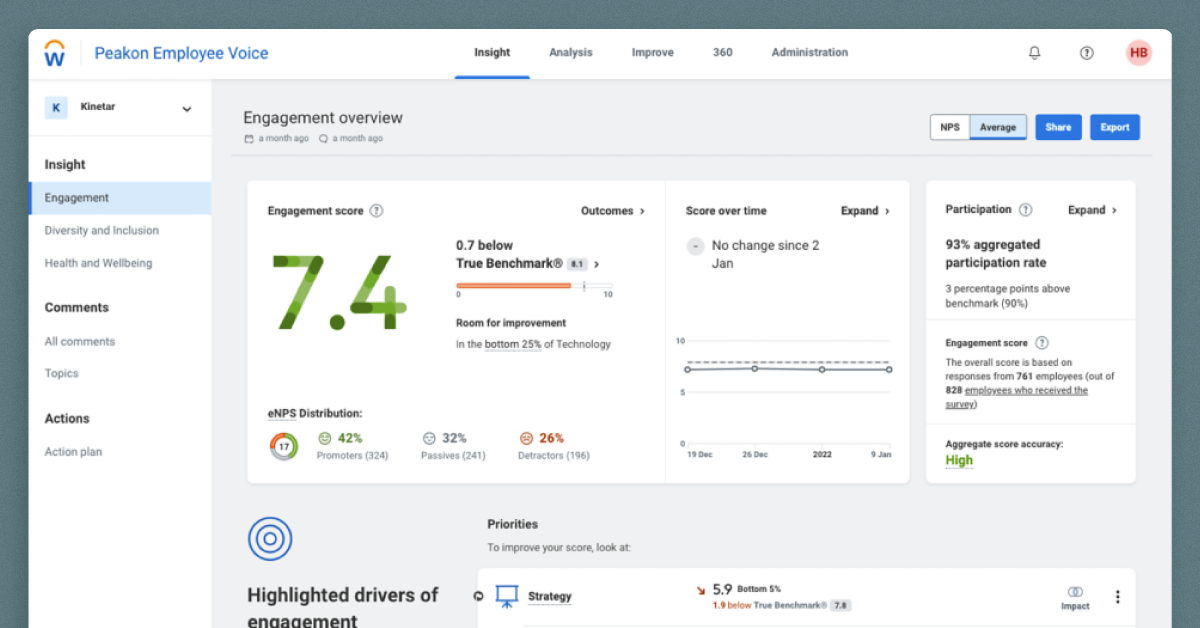Image resolution: width=1200 pixels, height=628 pixels.
Task: Click the Detractors sad face icon
Action: (x=526, y=438)
